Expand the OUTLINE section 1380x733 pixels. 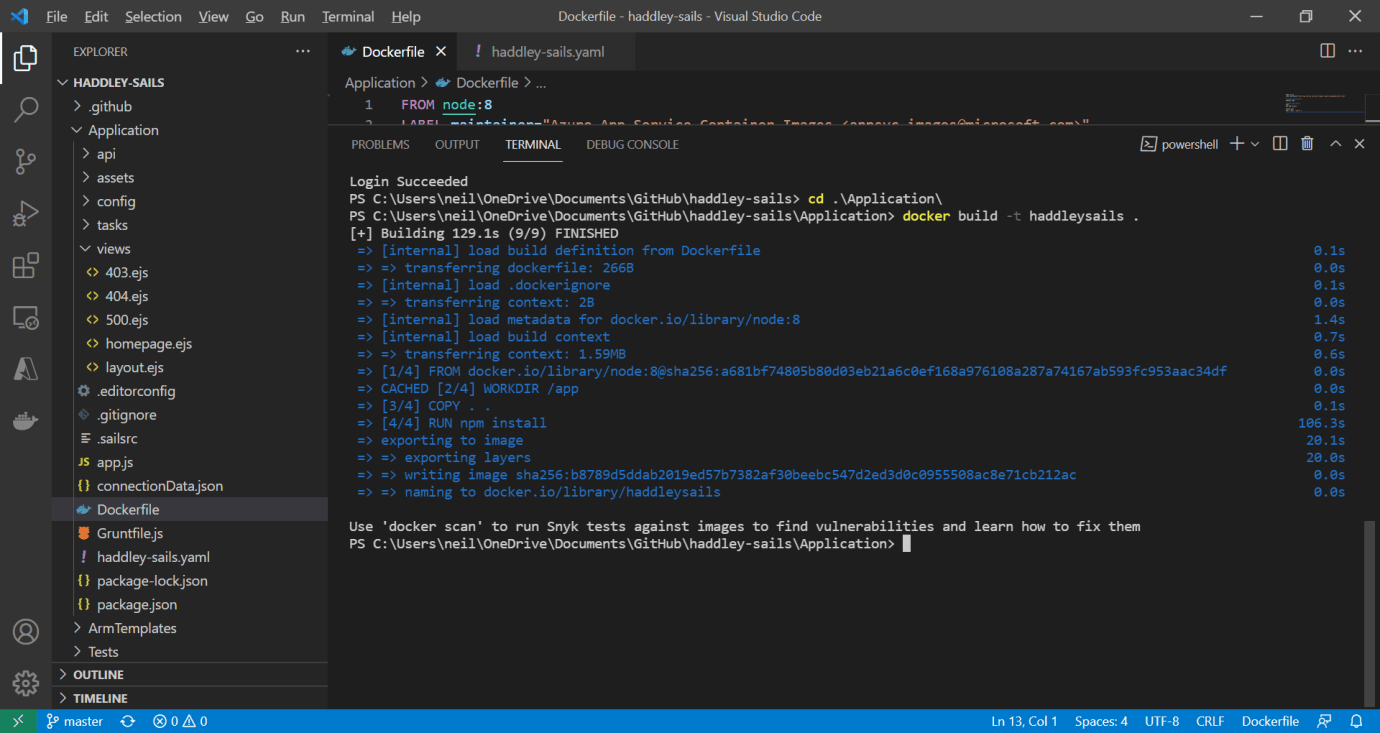pos(98,675)
